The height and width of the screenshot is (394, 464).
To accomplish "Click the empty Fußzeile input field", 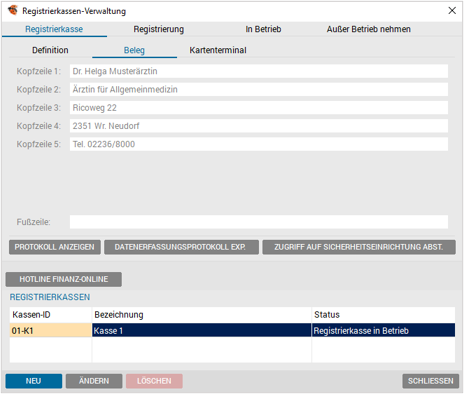I will coord(259,222).
